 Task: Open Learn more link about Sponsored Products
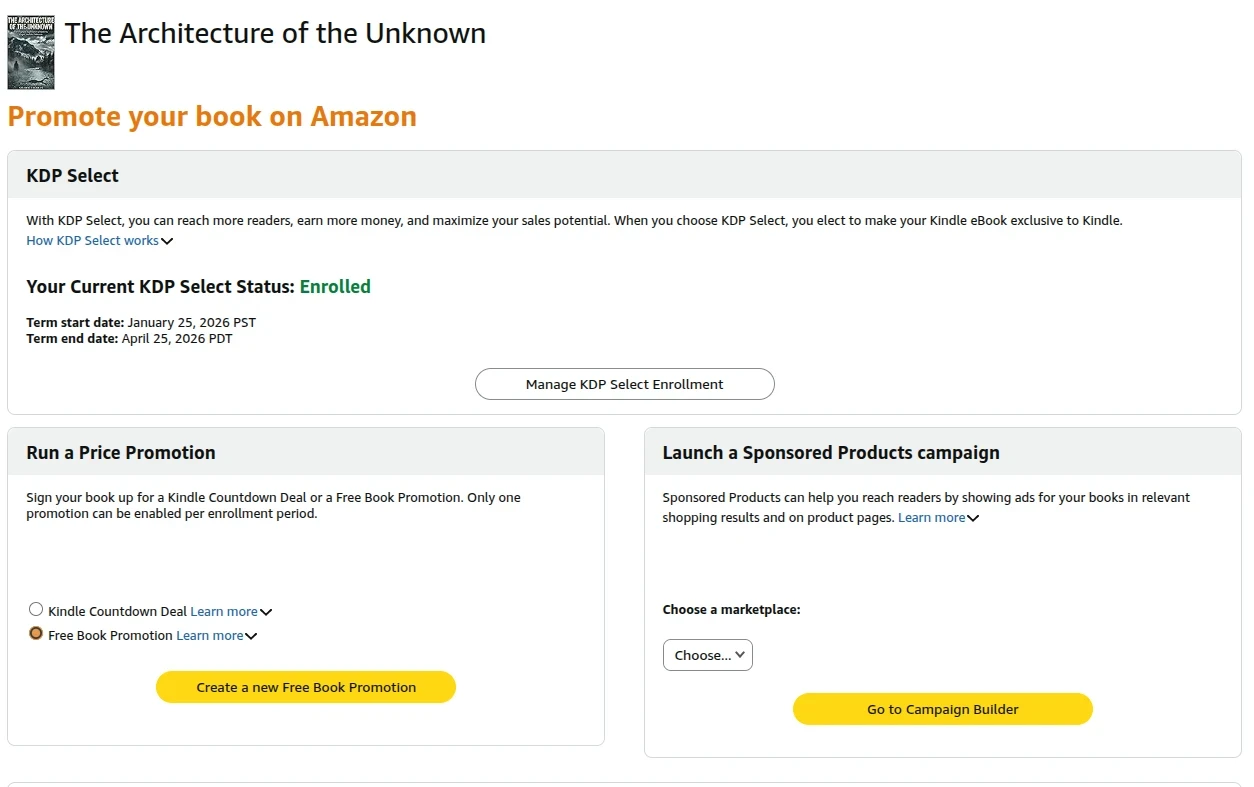pos(931,518)
